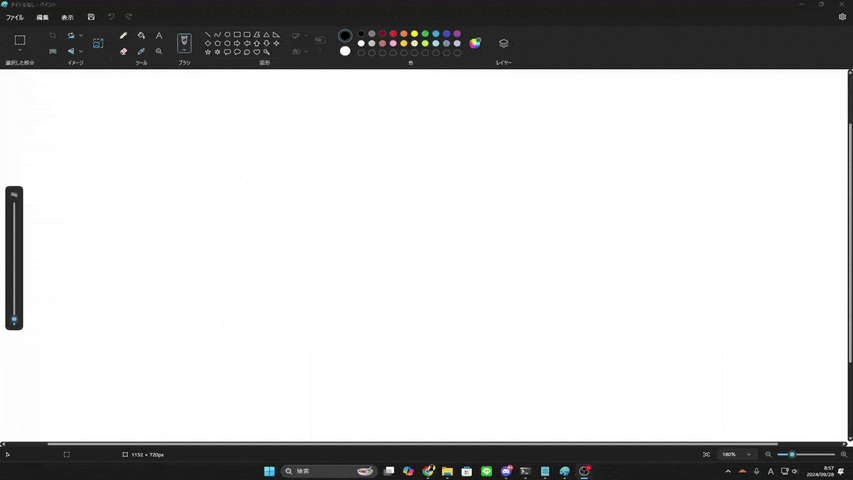Choose the Diamond shape
Viewport: 853px width, 480px height.
click(x=208, y=43)
